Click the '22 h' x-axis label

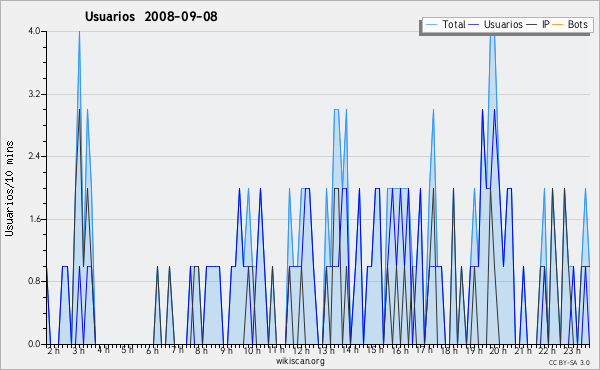pyautogui.click(x=547, y=350)
